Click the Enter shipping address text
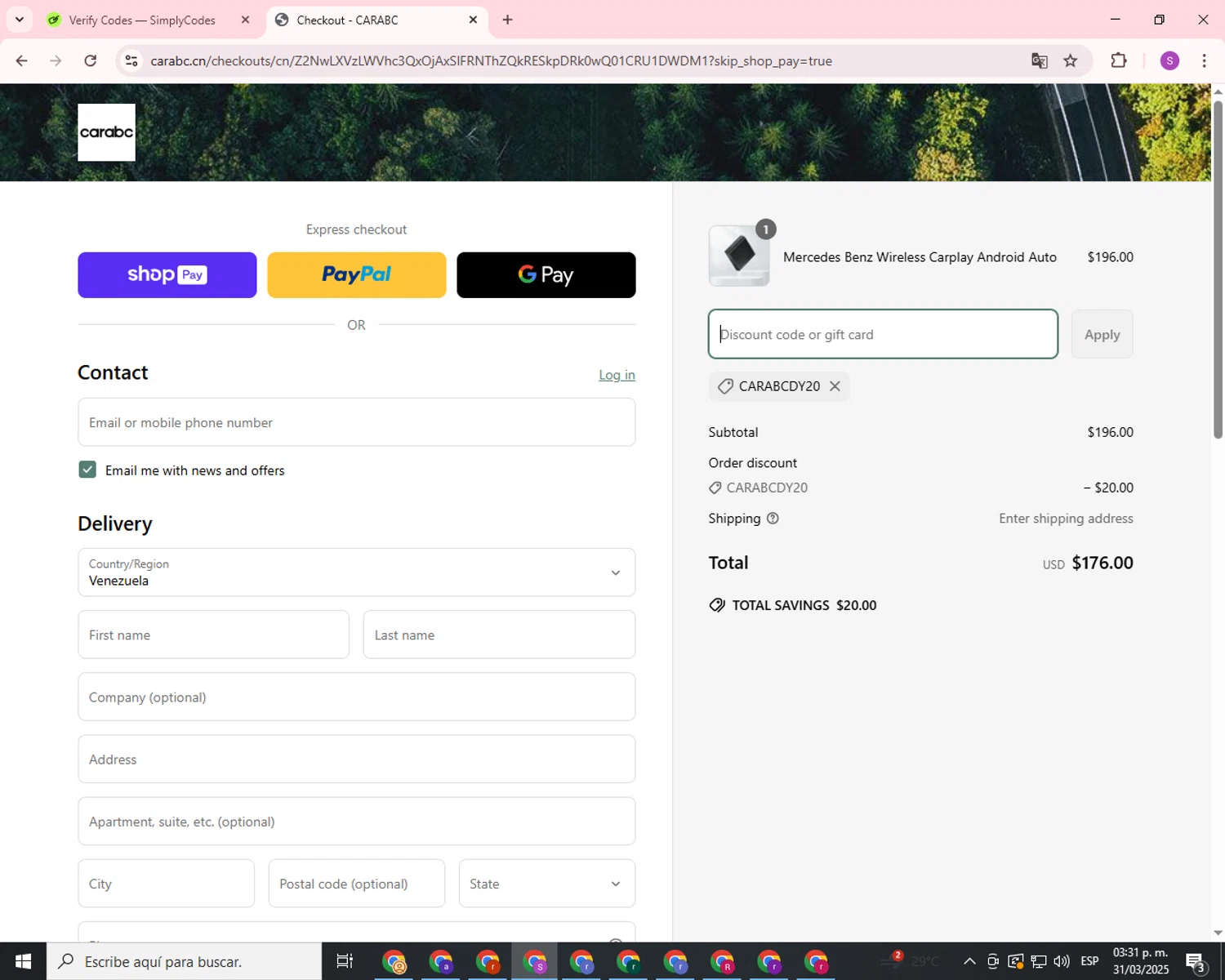Viewport: 1225px width, 980px height. (1066, 519)
